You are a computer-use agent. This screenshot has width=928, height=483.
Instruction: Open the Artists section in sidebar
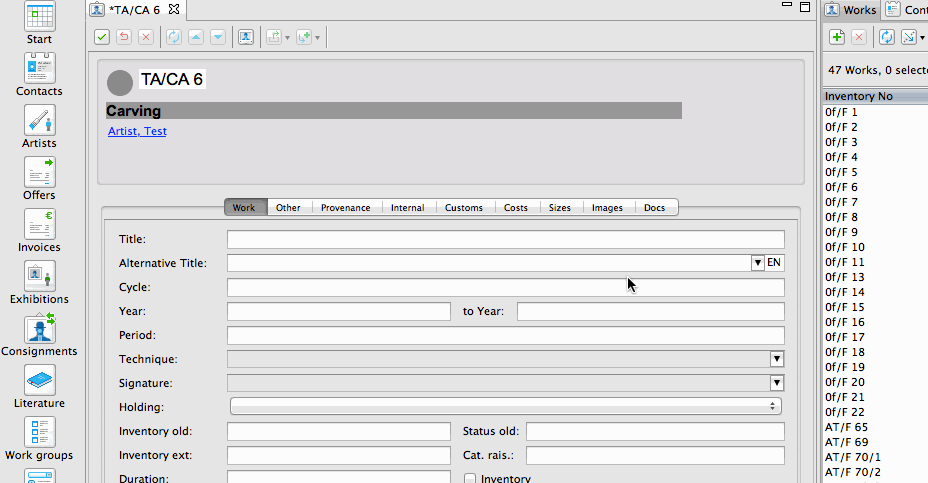(39, 127)
